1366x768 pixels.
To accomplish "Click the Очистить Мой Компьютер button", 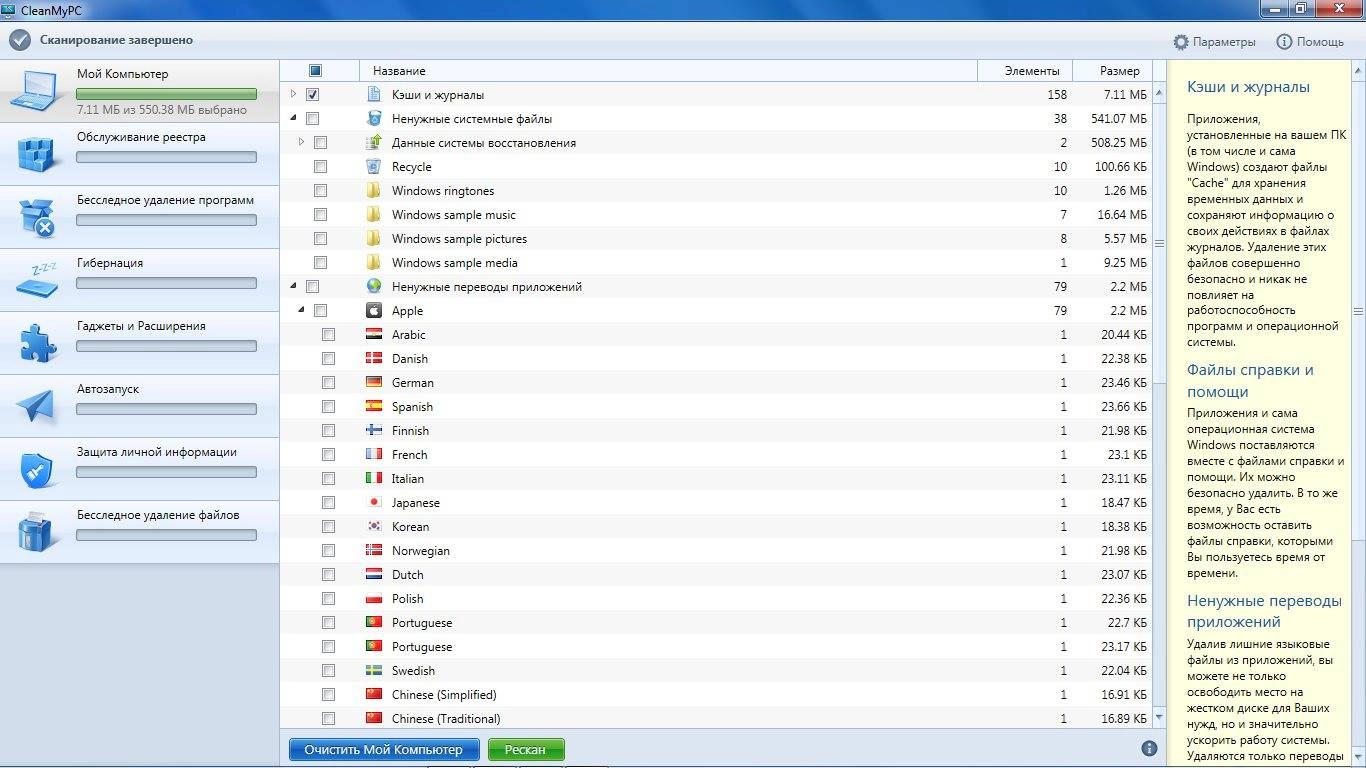I will click(x=384, y=749).
